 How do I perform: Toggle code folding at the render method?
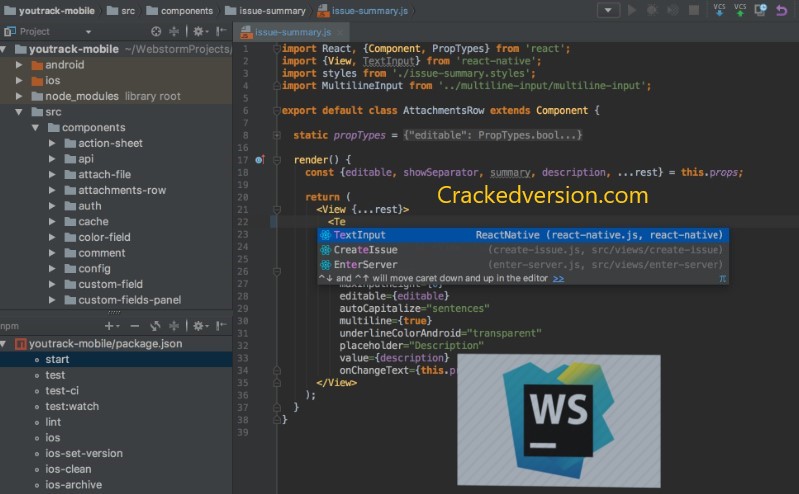[272, 159]
